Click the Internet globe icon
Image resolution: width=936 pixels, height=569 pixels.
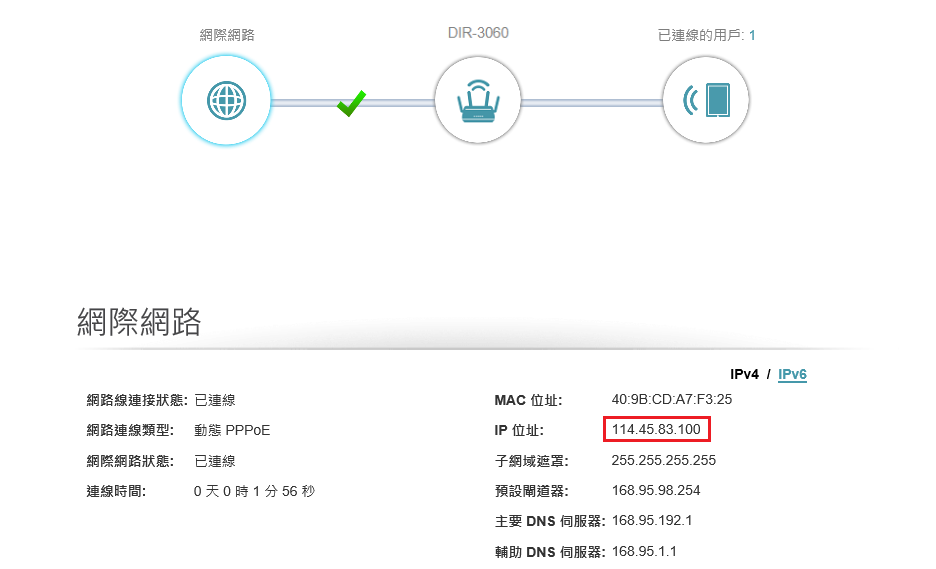click(226, 101)
